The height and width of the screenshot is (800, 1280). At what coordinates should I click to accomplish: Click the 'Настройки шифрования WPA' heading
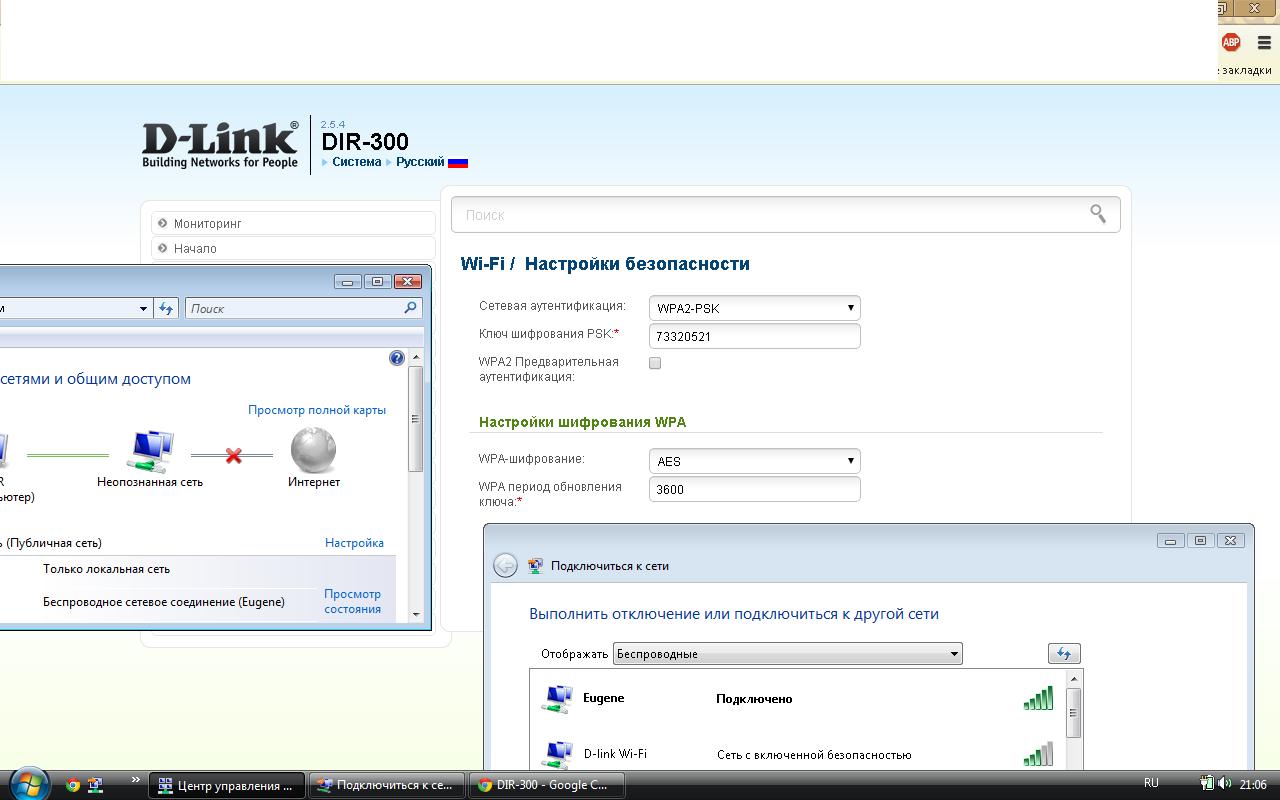[x=582, y=422]
